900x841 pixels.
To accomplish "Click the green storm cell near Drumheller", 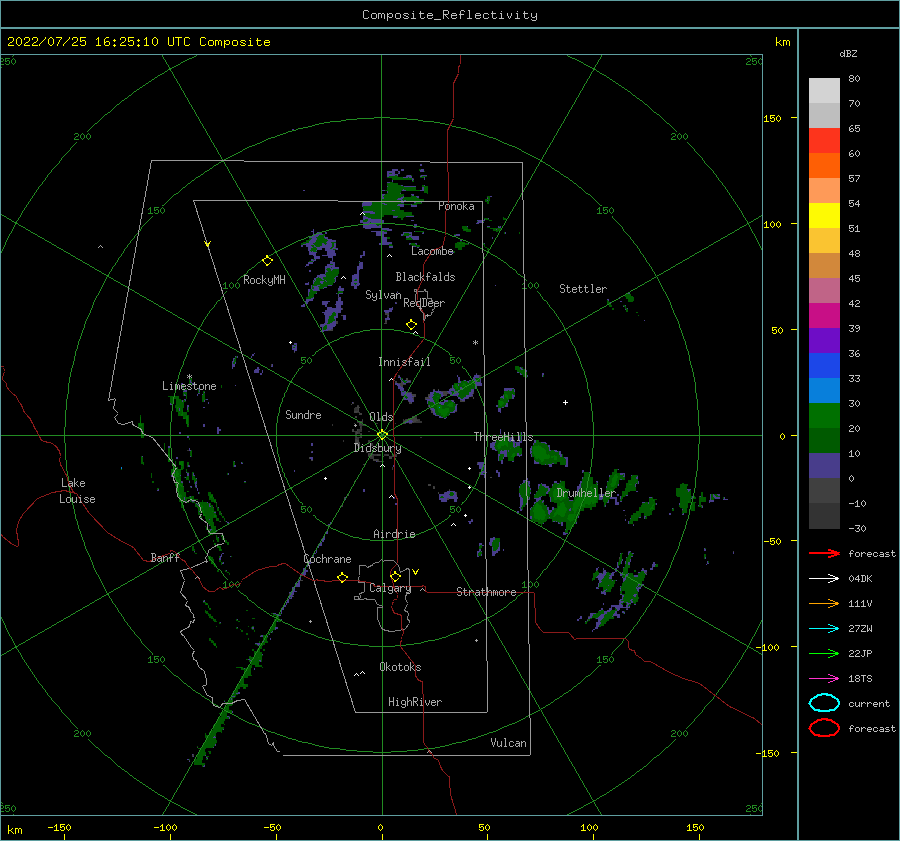I will [x=560, y=502].
